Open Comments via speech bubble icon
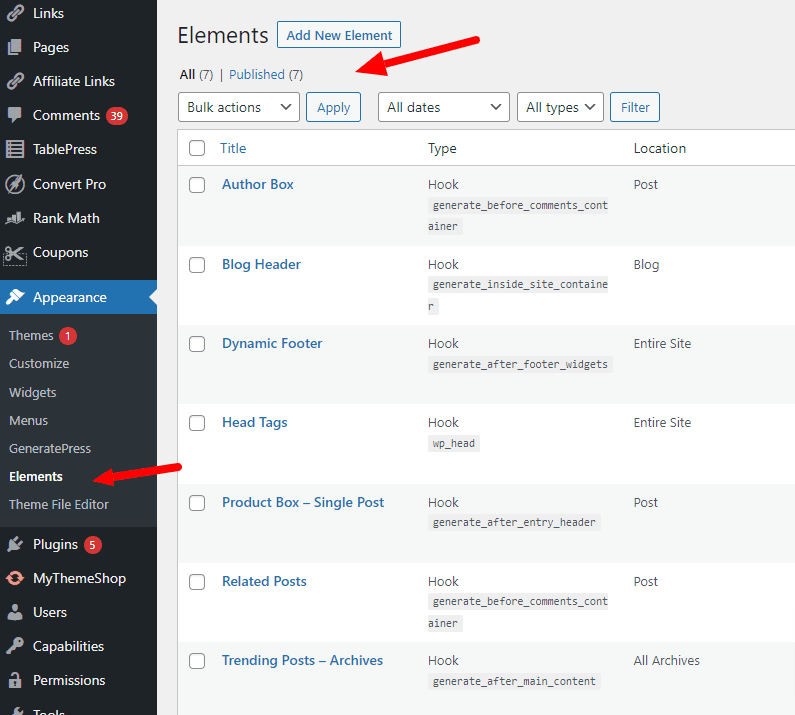795x715 pixels. click(15, 115)
